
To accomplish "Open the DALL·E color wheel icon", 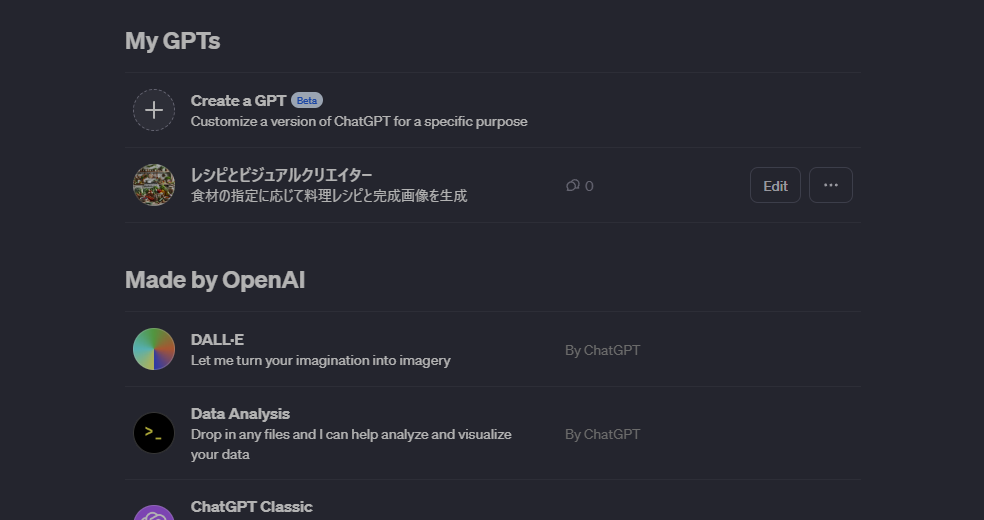I will point(154,349).
